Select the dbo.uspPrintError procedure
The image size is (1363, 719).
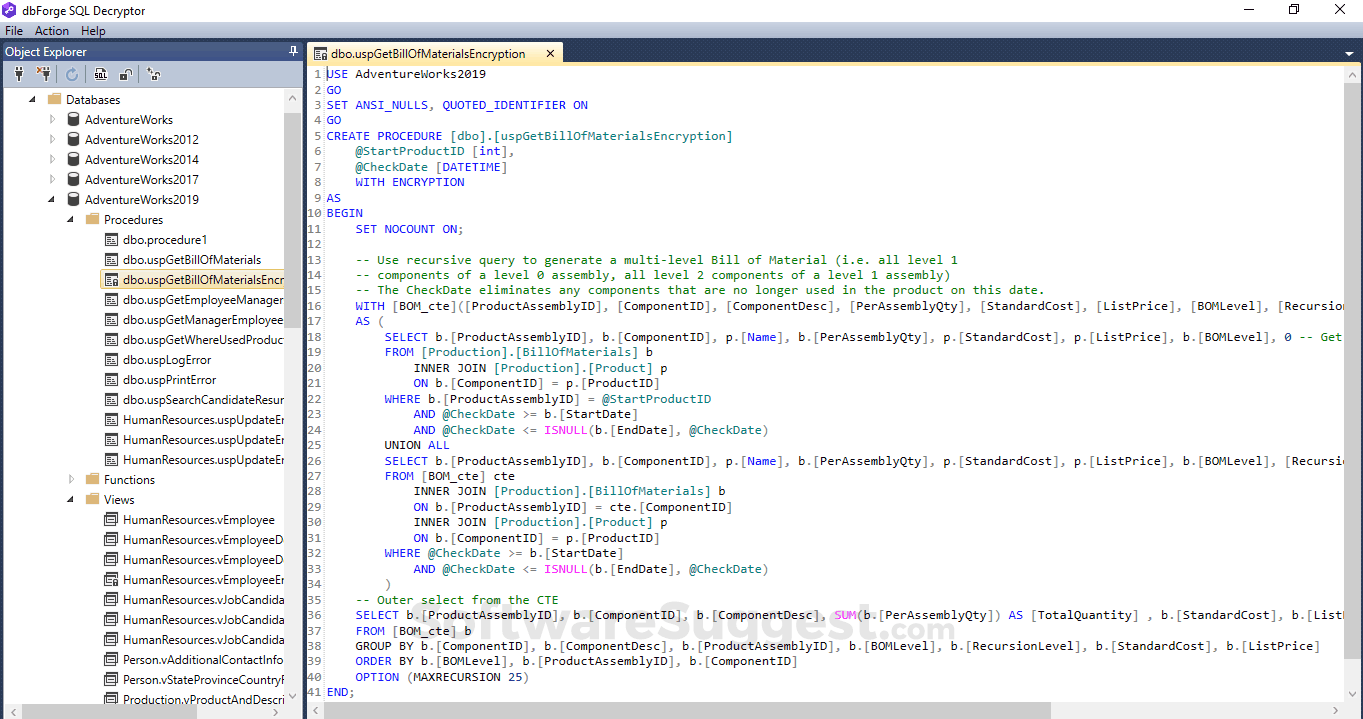(x=169, y=379)
